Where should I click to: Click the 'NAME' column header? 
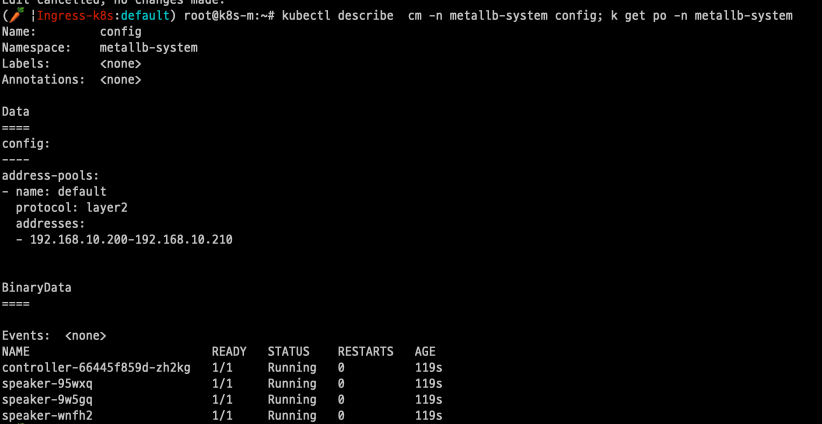pyautogui.click(x=16, y=352)
